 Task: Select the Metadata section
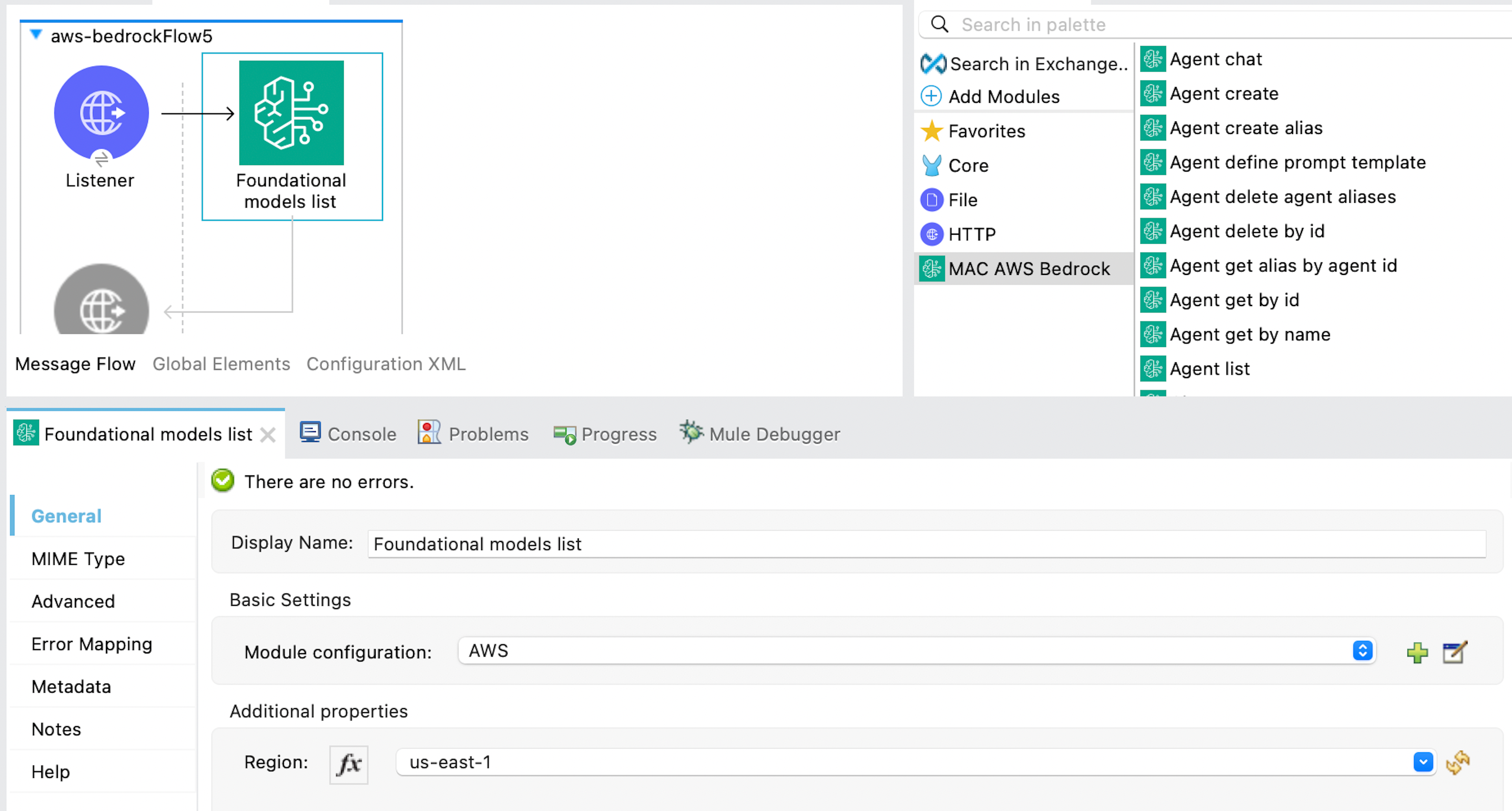tap(103, 687)
